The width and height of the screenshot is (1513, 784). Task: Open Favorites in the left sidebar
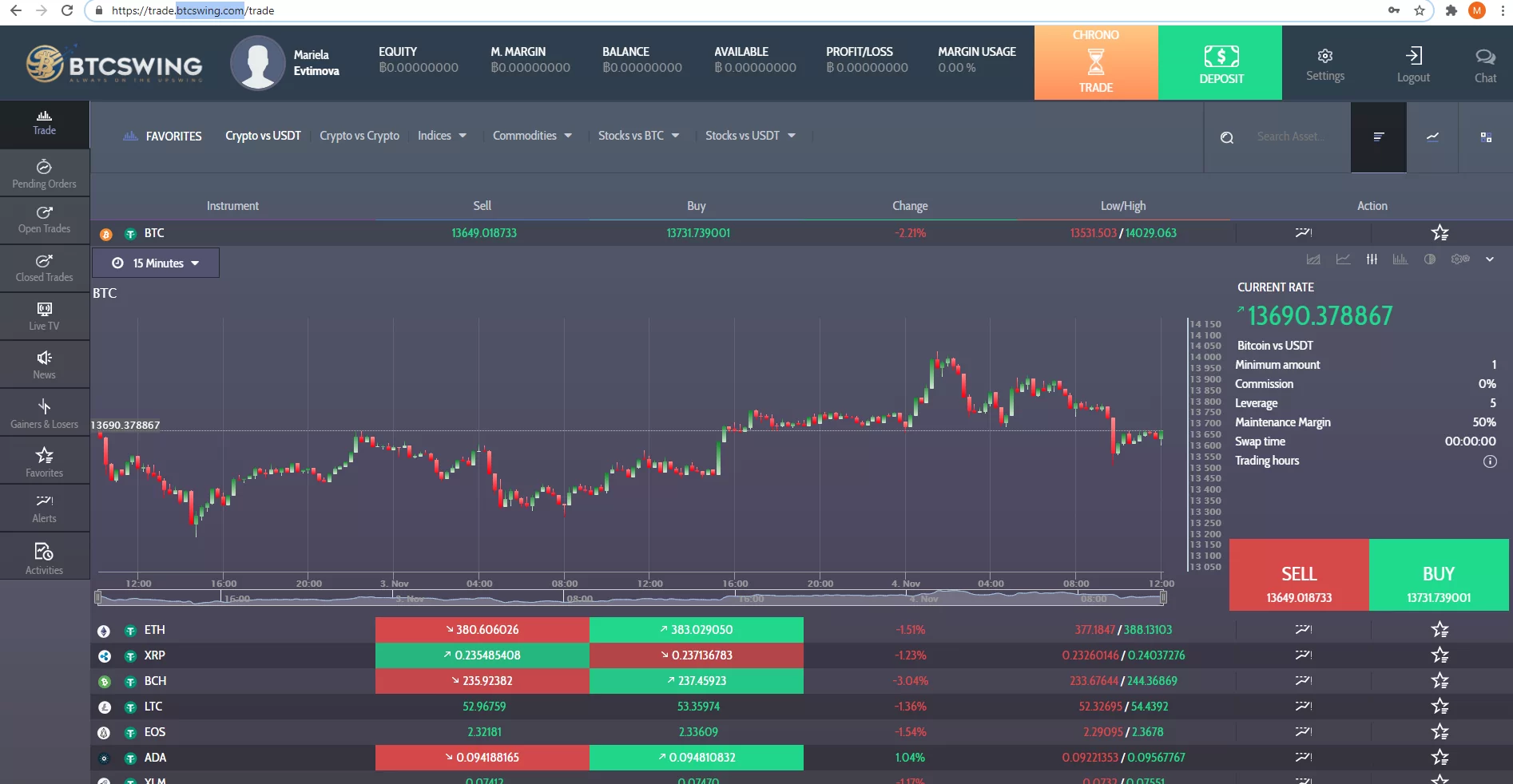point(45,462)
